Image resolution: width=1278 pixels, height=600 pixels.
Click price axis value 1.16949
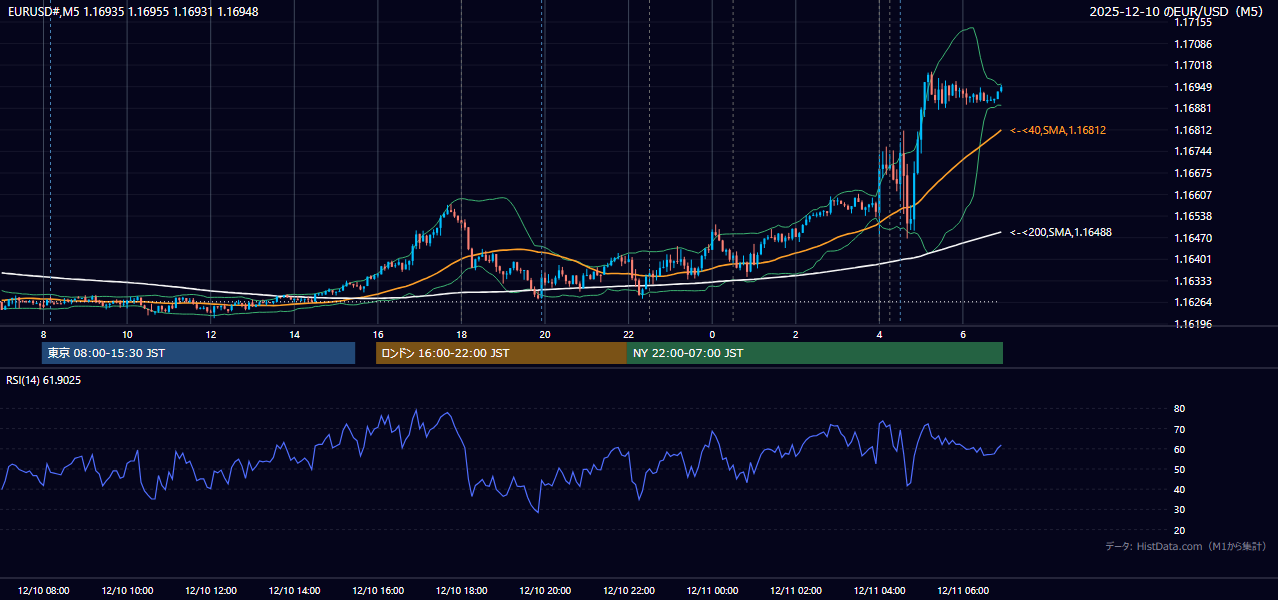(x=1193, y=87)
